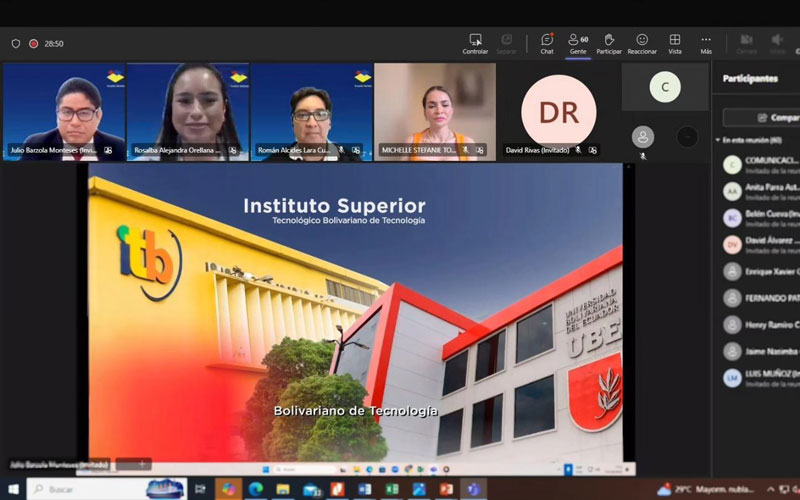Open the Vista layout options
This screenshot has width=800, height=500.
(675, 42)
